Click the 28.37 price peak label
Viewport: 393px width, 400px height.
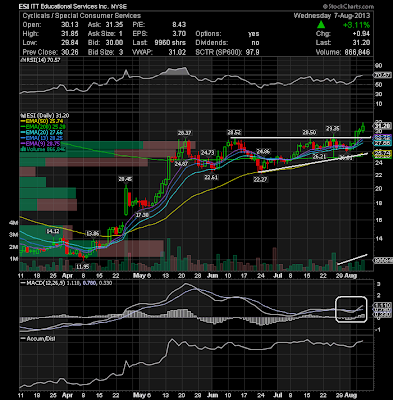[x=185, y=133]
